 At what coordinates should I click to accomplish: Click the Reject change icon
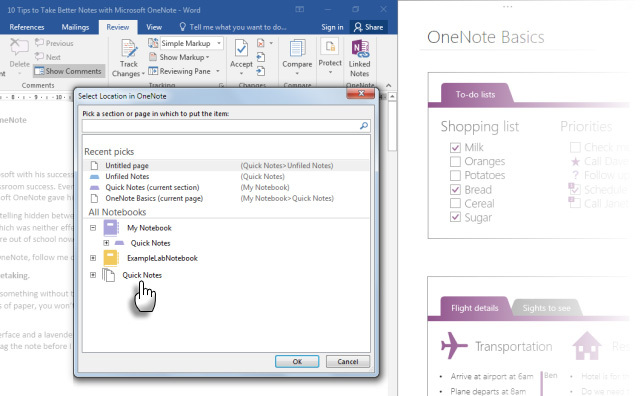tap(260, 43)
